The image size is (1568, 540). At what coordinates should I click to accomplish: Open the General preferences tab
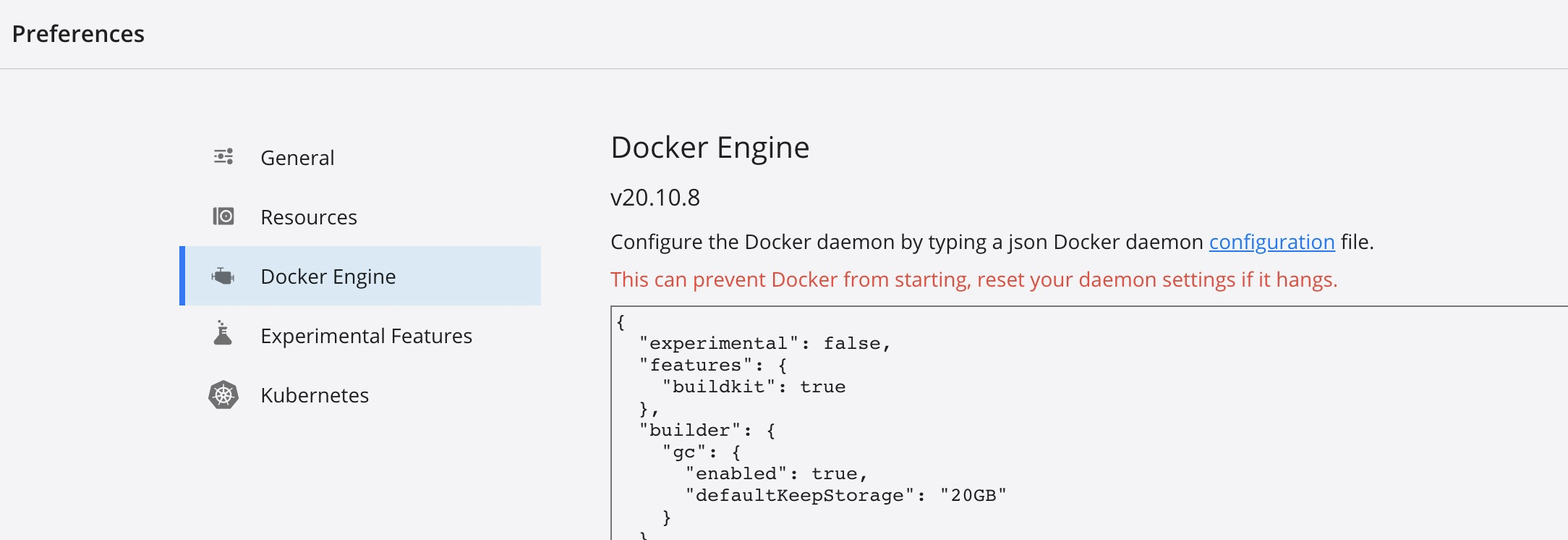click(x=360, y=157)
